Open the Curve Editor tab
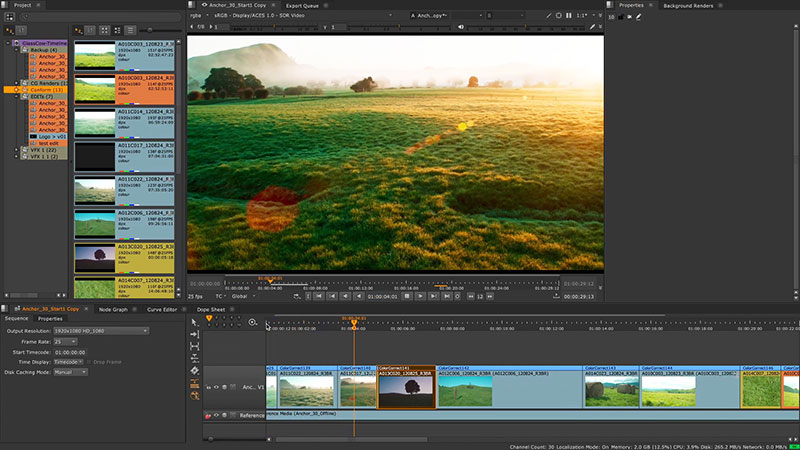800x450 pixels. (162, 309)
